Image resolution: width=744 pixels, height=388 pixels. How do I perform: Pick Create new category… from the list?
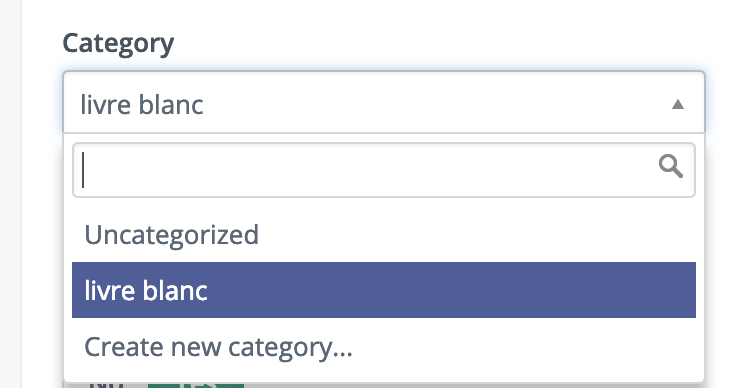pos(384,347)
